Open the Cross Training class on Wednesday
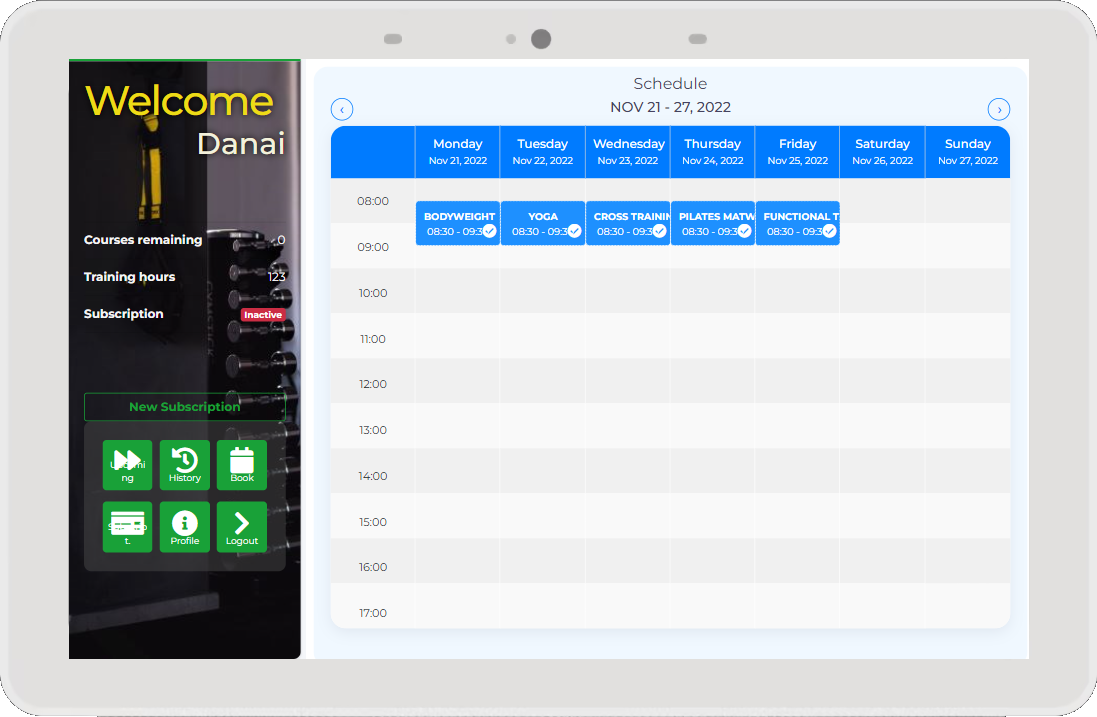The width and height of the screenshot is (1097, 717). (628, 223)
